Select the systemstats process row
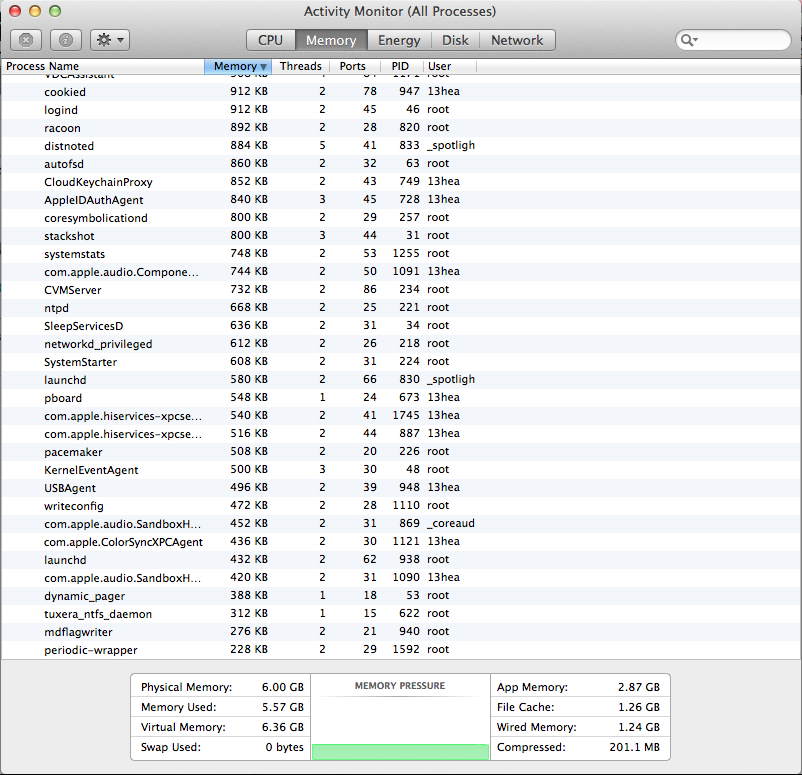 click(401, 254)
